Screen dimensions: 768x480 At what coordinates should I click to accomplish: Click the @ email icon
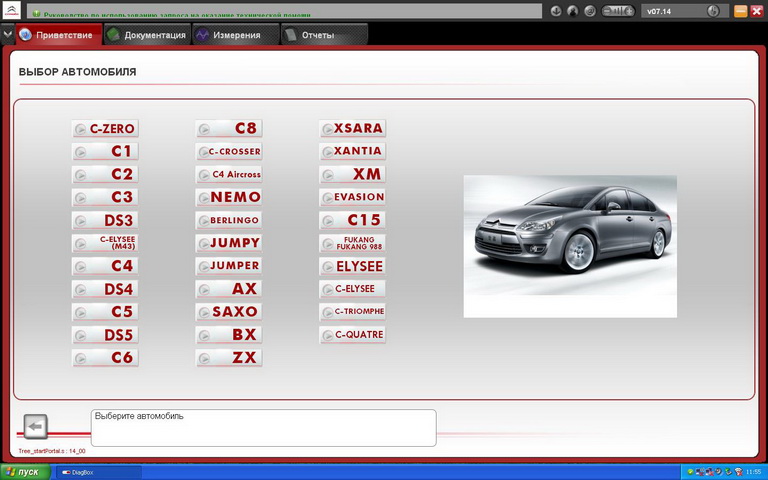pos(590,11)
